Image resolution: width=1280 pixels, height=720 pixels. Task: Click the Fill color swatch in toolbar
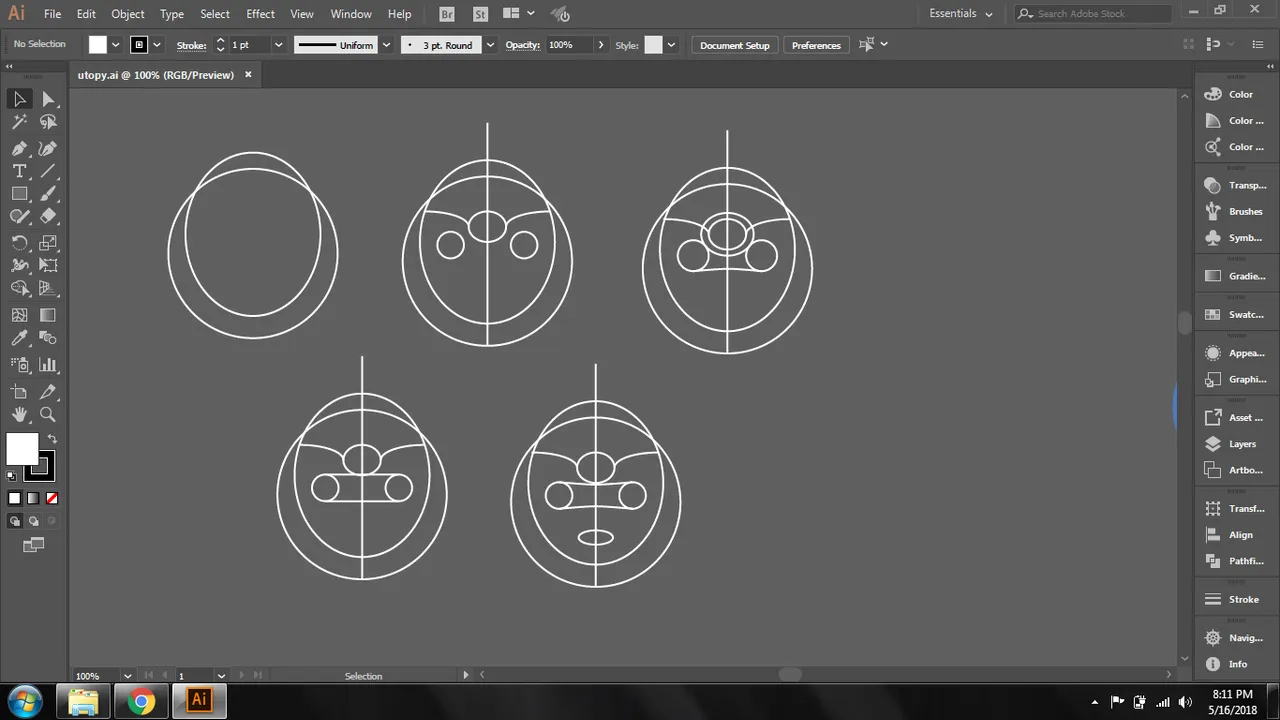[22, 450]
